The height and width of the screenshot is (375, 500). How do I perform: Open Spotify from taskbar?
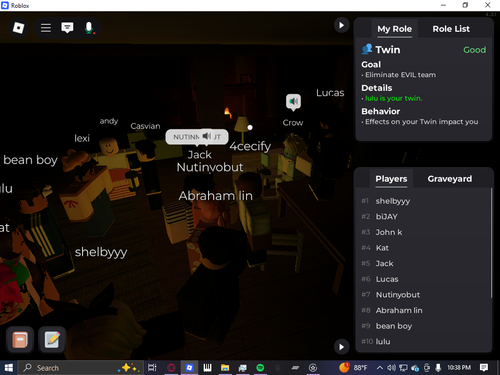point(260,368)
